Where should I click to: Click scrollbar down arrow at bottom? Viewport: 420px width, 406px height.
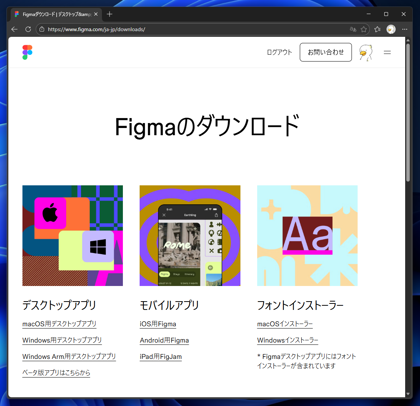pyautogui.click(x=408, y=394)
